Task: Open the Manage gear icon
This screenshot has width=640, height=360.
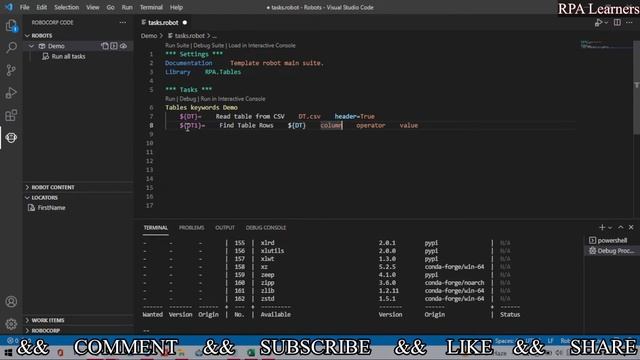Action: (11, 324)
